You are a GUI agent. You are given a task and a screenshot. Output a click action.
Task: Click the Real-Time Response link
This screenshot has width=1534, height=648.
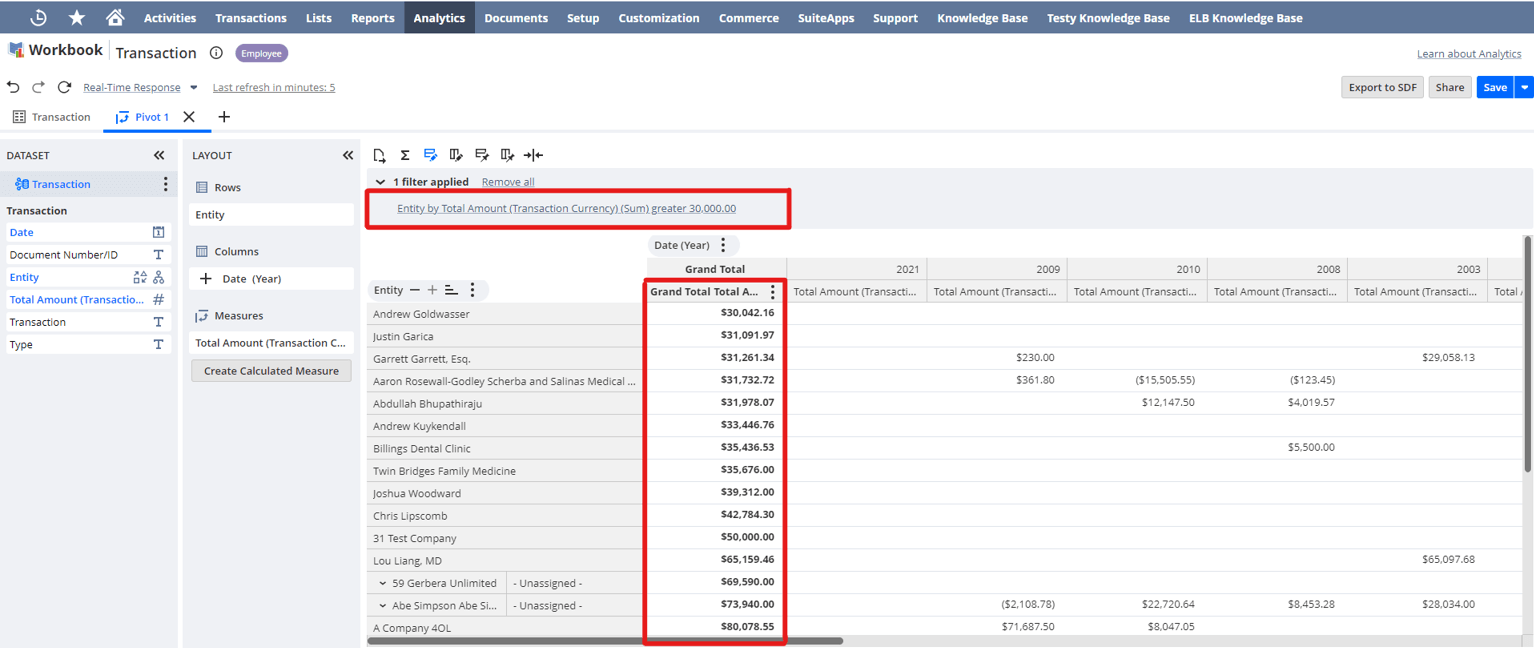132,88
